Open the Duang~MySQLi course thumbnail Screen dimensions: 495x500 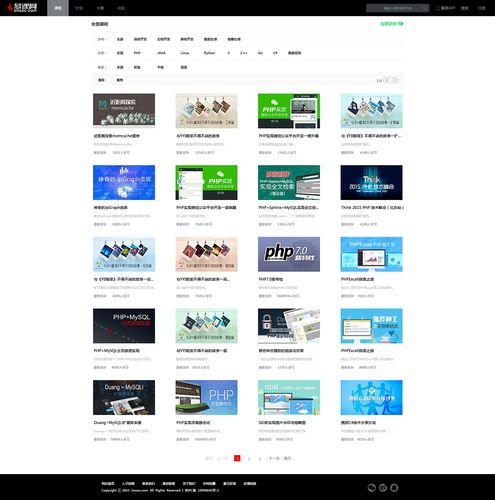point(124,397)
